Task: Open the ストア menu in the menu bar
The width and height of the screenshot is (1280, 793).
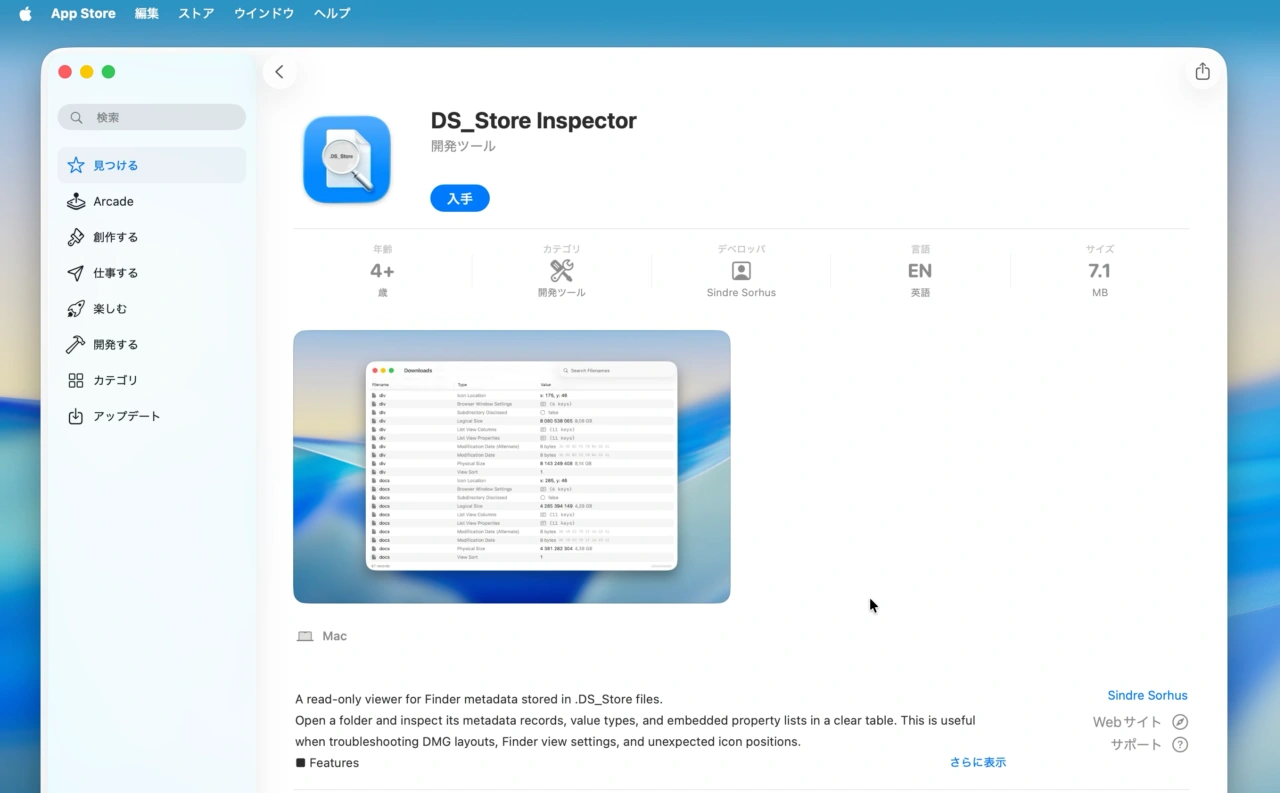Action: (x=196, y=13)
